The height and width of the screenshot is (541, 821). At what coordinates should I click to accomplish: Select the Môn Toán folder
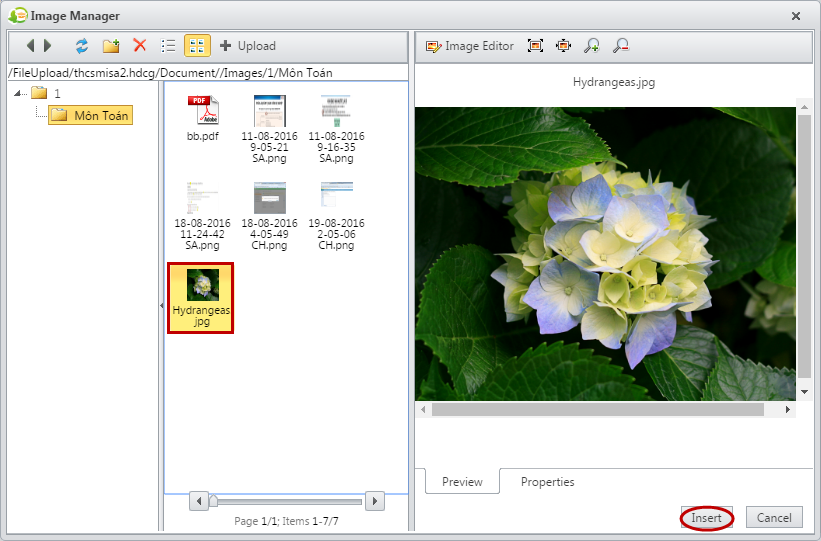tap(100, 116)
